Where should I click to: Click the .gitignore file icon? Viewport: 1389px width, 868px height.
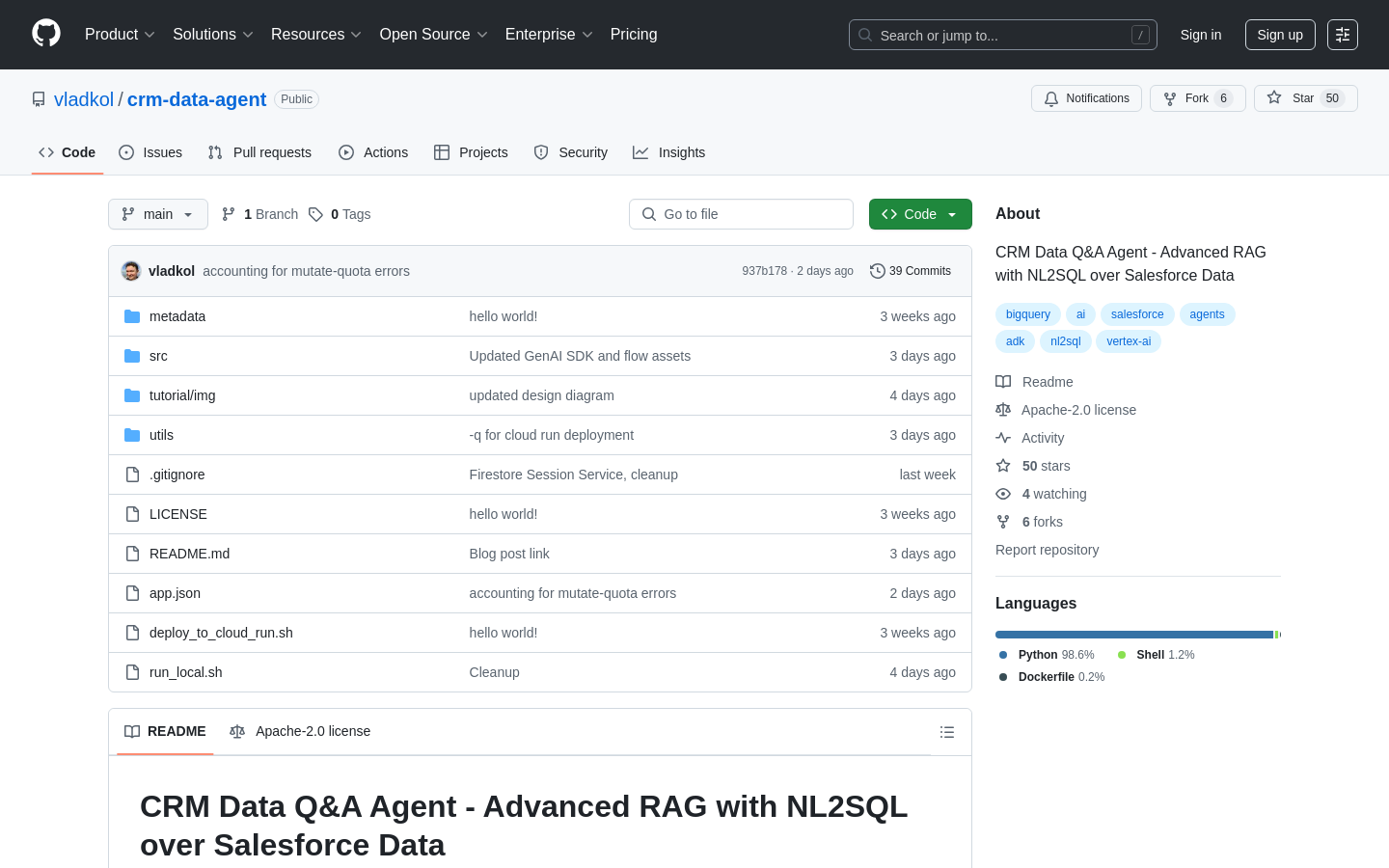(x=132, y=475)
